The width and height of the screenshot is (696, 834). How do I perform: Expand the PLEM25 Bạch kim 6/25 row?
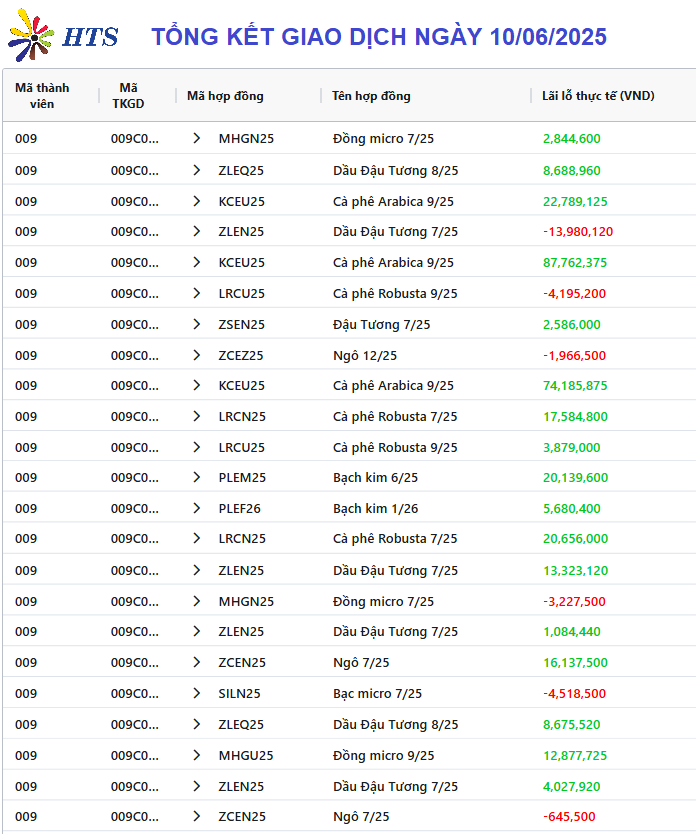tap(197, 478)
